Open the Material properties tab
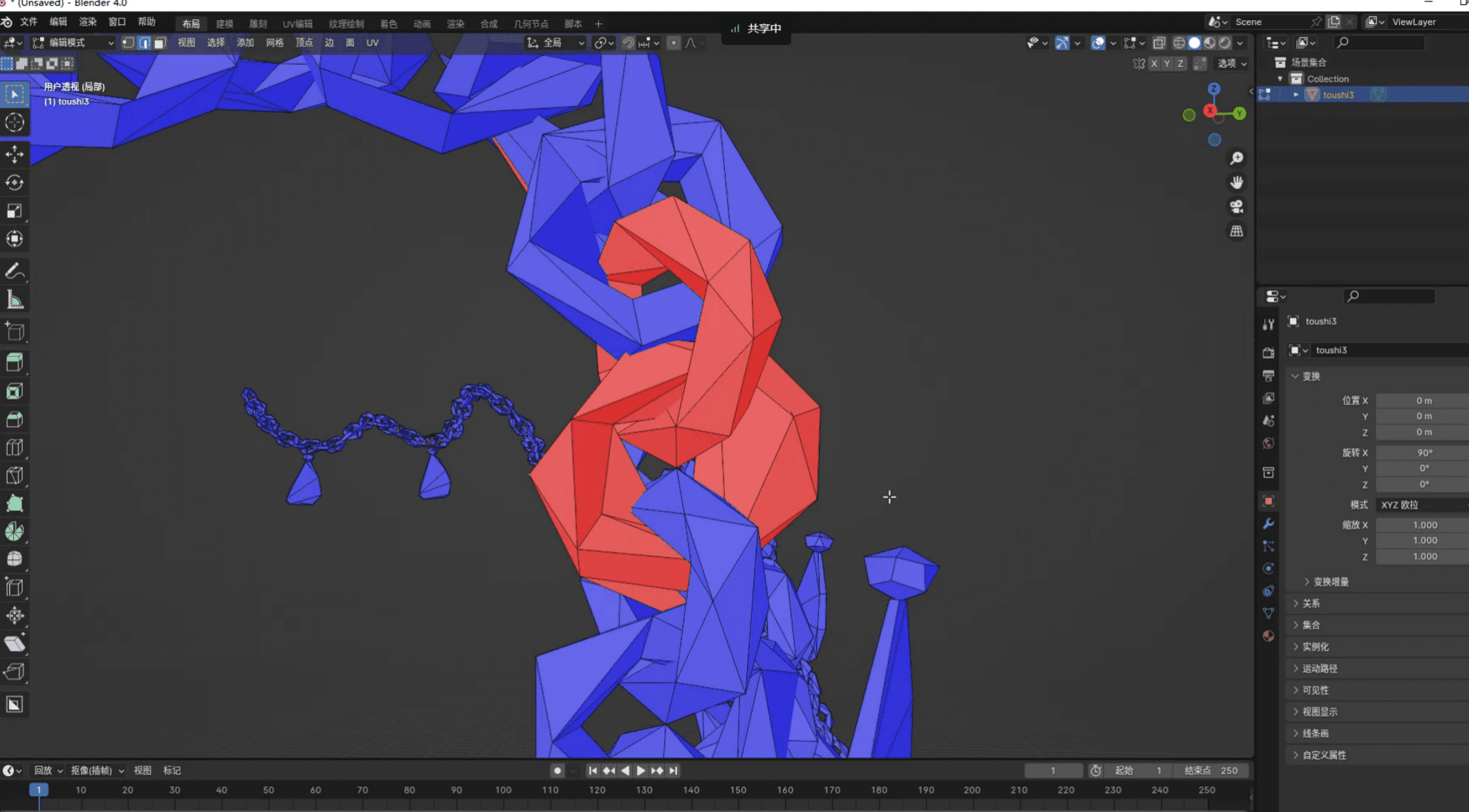The image size is (1469, 812). pyautogui.click(x=1268, y=636)
